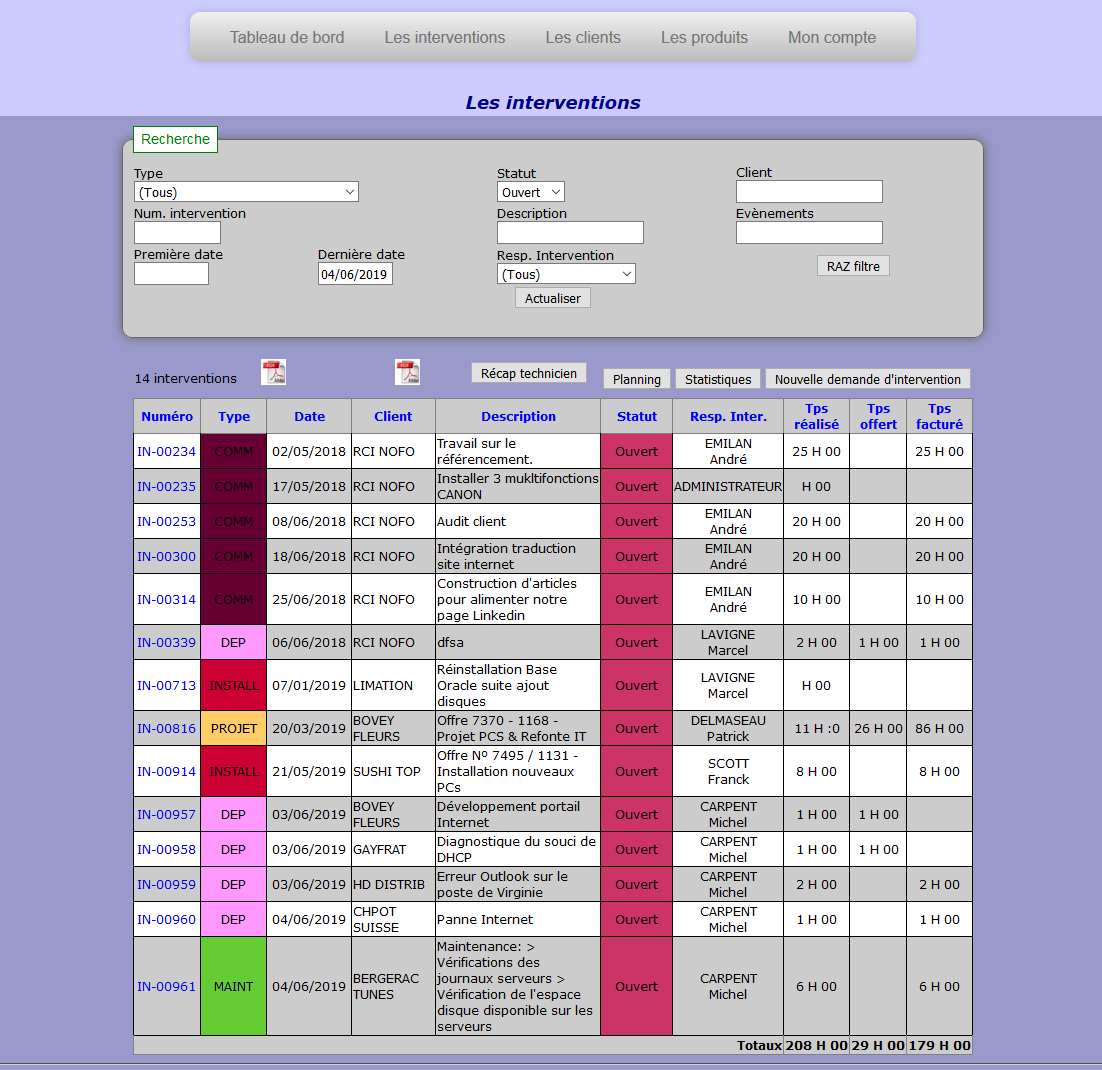Reset filters with RAZ filtre
This screenshot has width=1102, height=1070.
point(853,266)
